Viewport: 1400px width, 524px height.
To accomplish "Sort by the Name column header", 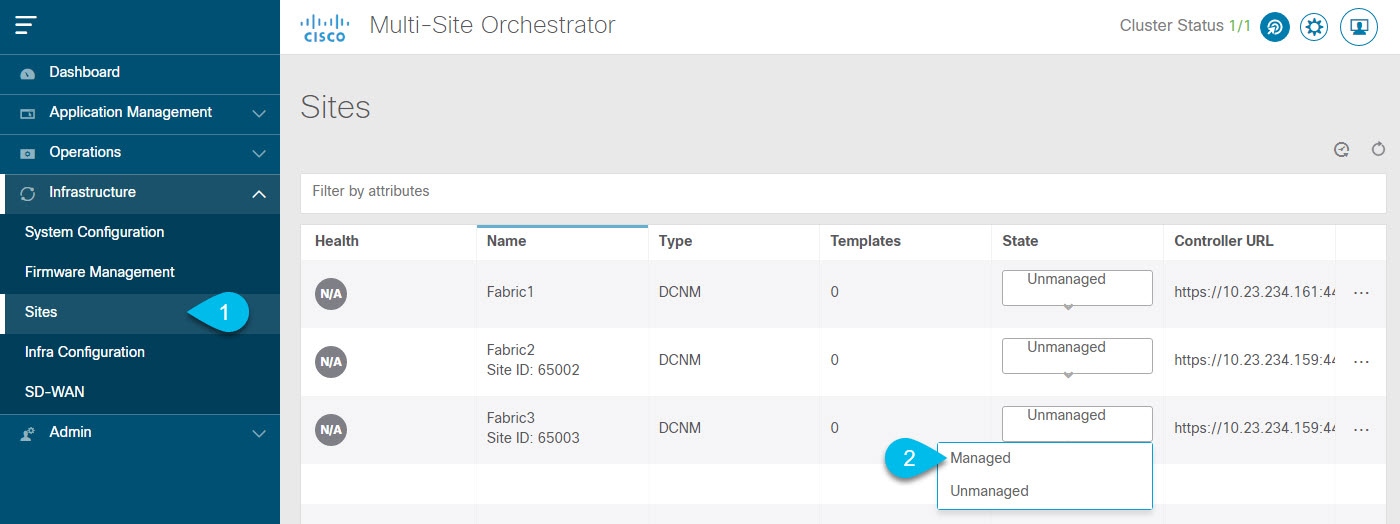I will [506, 241].
